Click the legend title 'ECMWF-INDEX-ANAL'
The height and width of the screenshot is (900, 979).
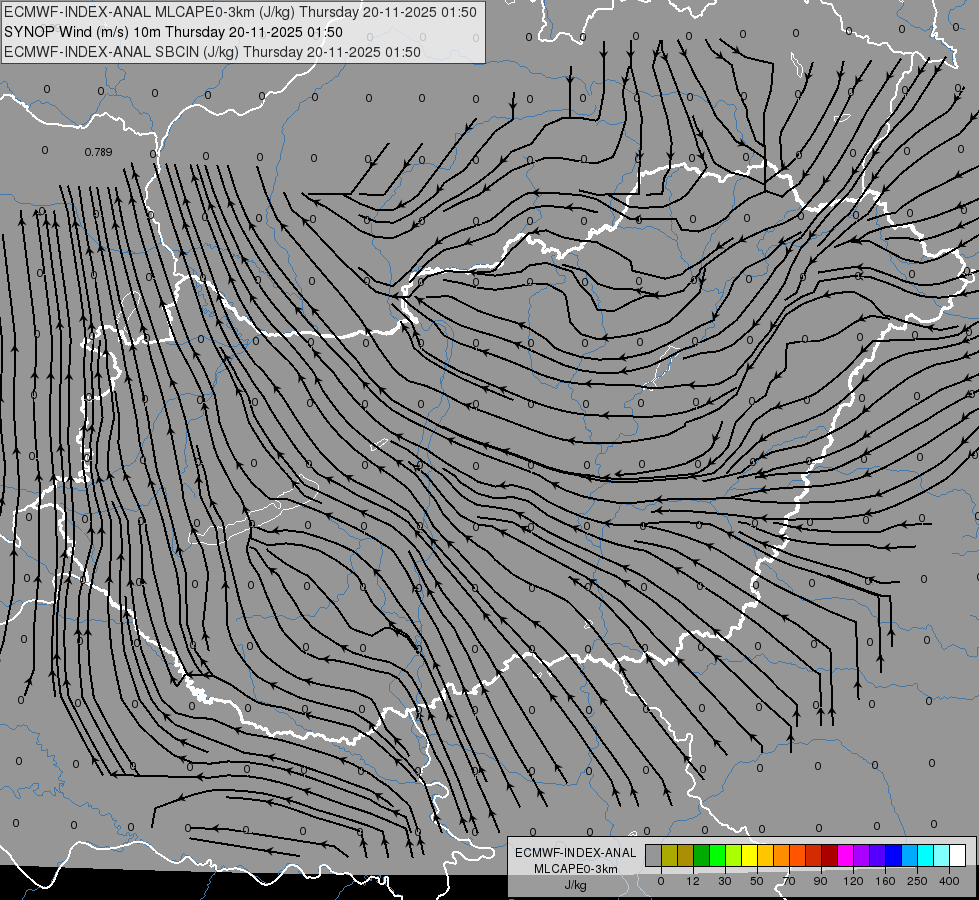(x=576, y=853)
